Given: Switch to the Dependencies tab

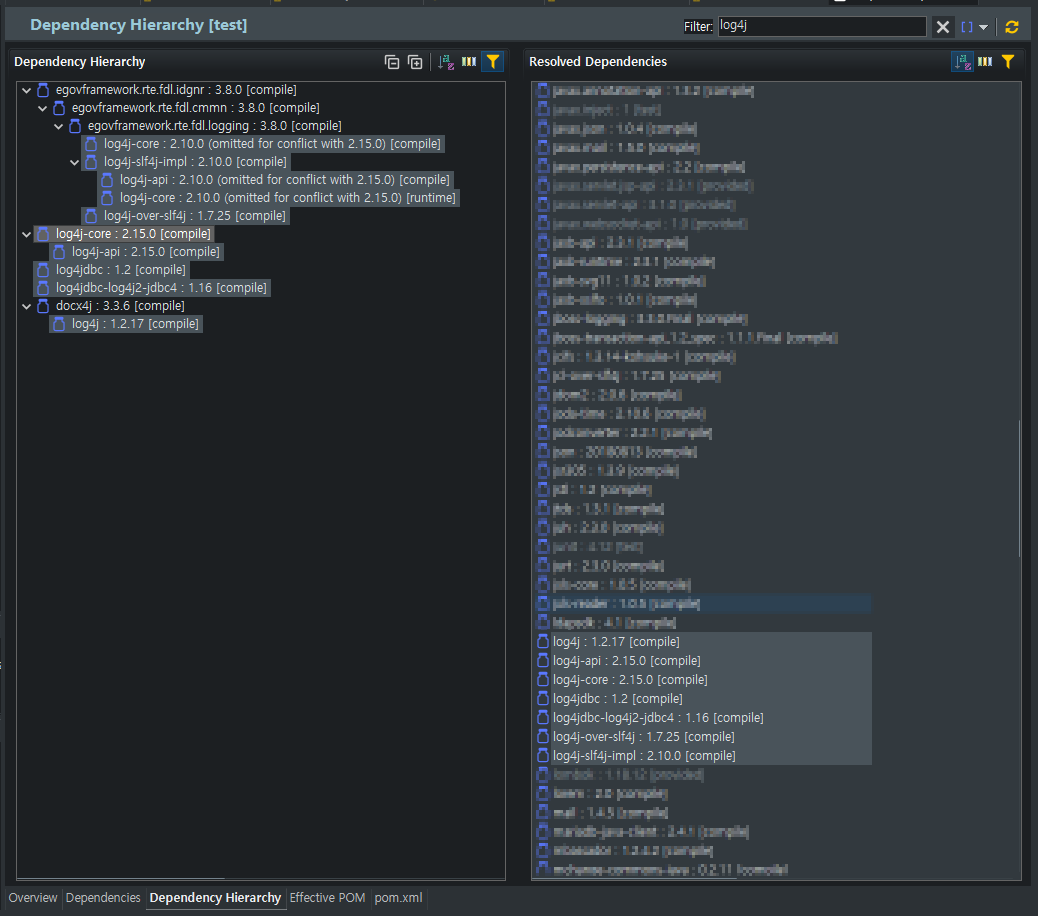Looking at the screenshot, I should tap(103, 898).
